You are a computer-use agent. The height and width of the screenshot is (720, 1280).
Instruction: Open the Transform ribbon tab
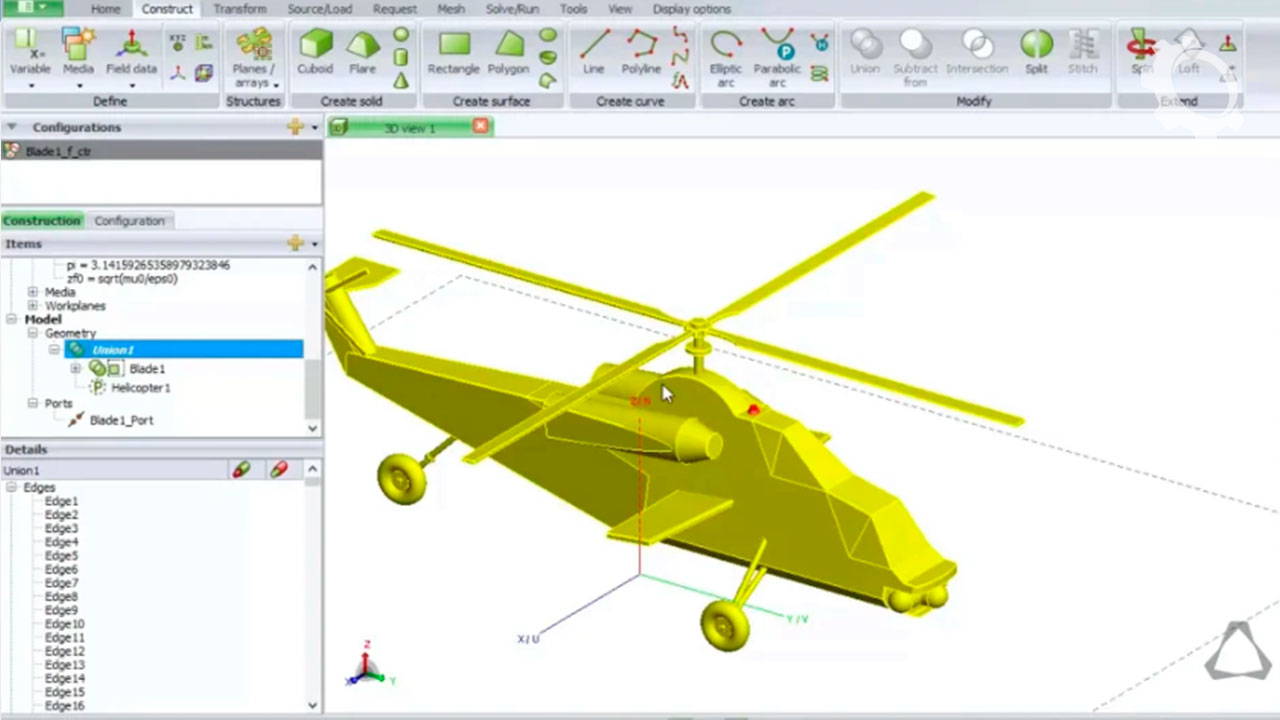tap(239, 9)
